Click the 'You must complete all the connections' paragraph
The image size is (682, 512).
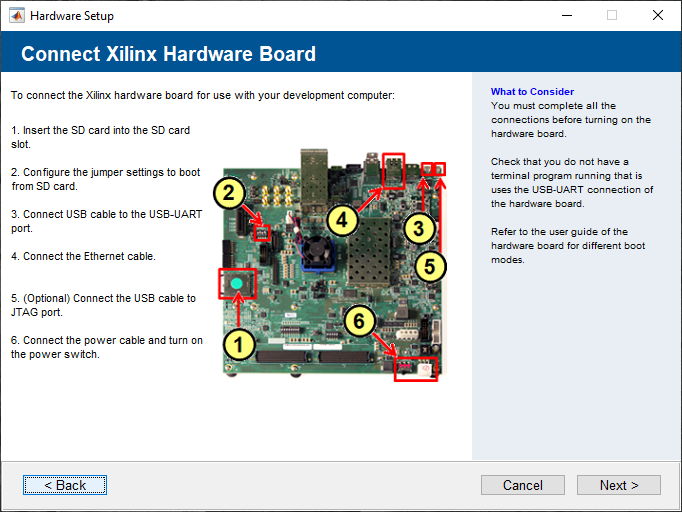(571, 120)
